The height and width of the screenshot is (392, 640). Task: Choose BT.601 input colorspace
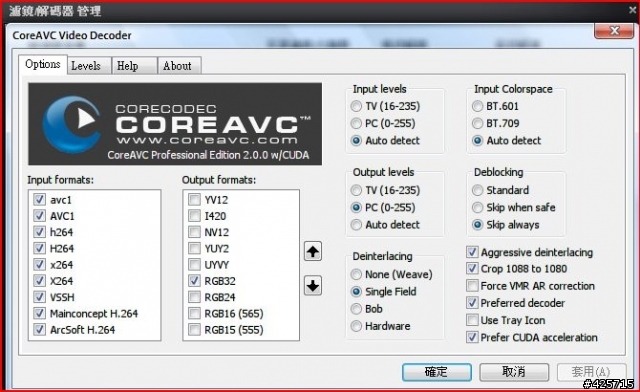coord(477,106)
